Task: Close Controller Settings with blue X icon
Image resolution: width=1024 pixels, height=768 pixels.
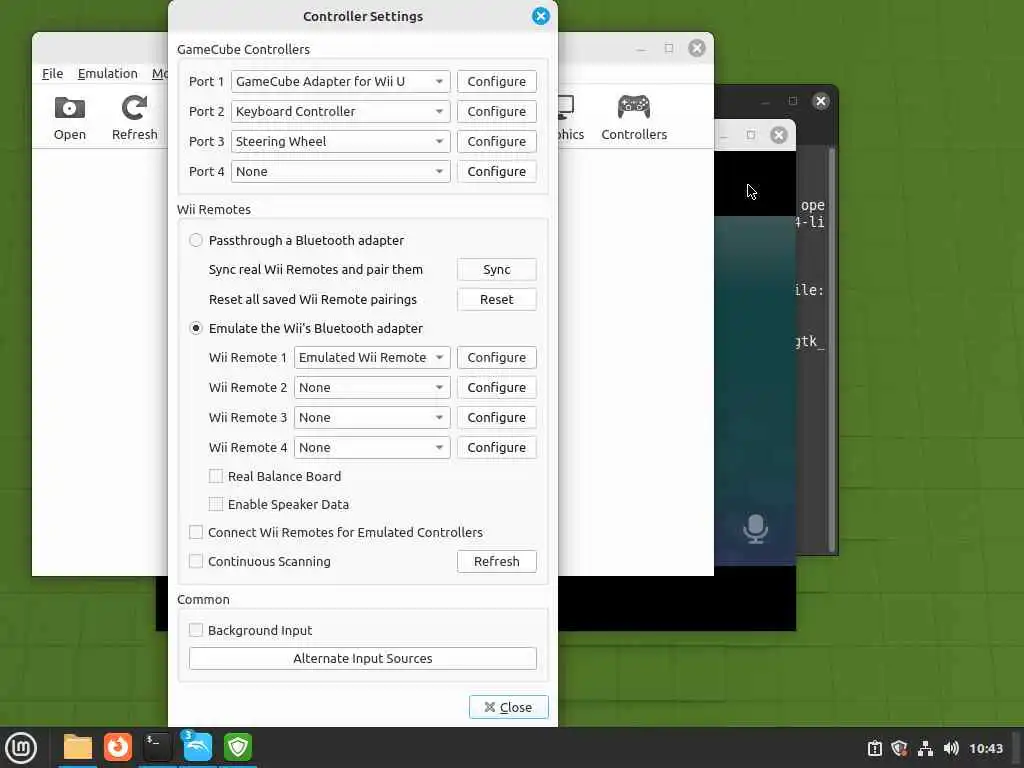Action: pyautogui.click(x=541, y=16)
